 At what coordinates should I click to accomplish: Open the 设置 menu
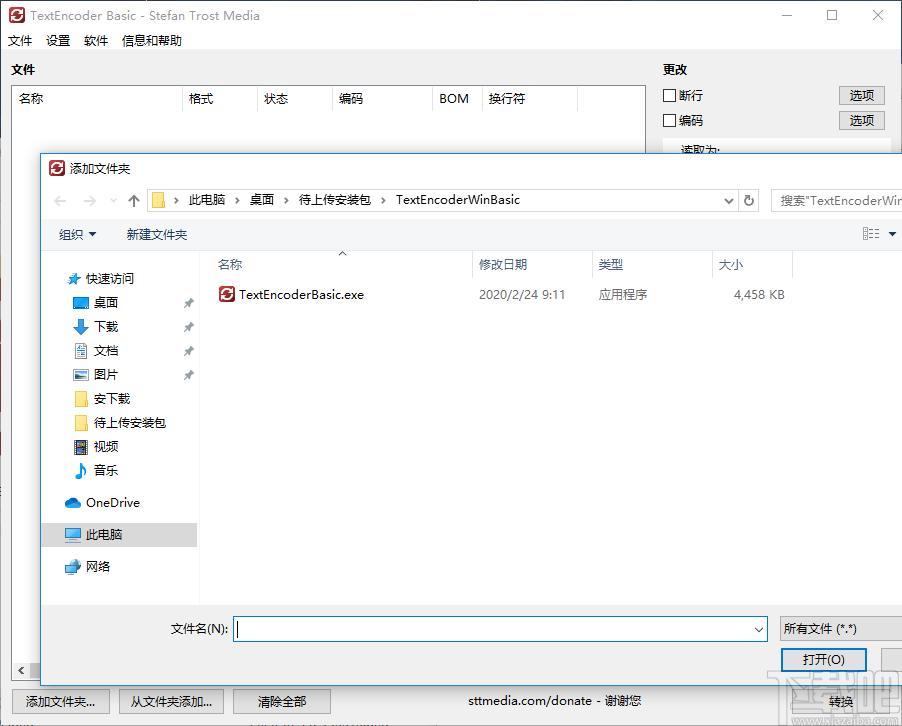58,41
